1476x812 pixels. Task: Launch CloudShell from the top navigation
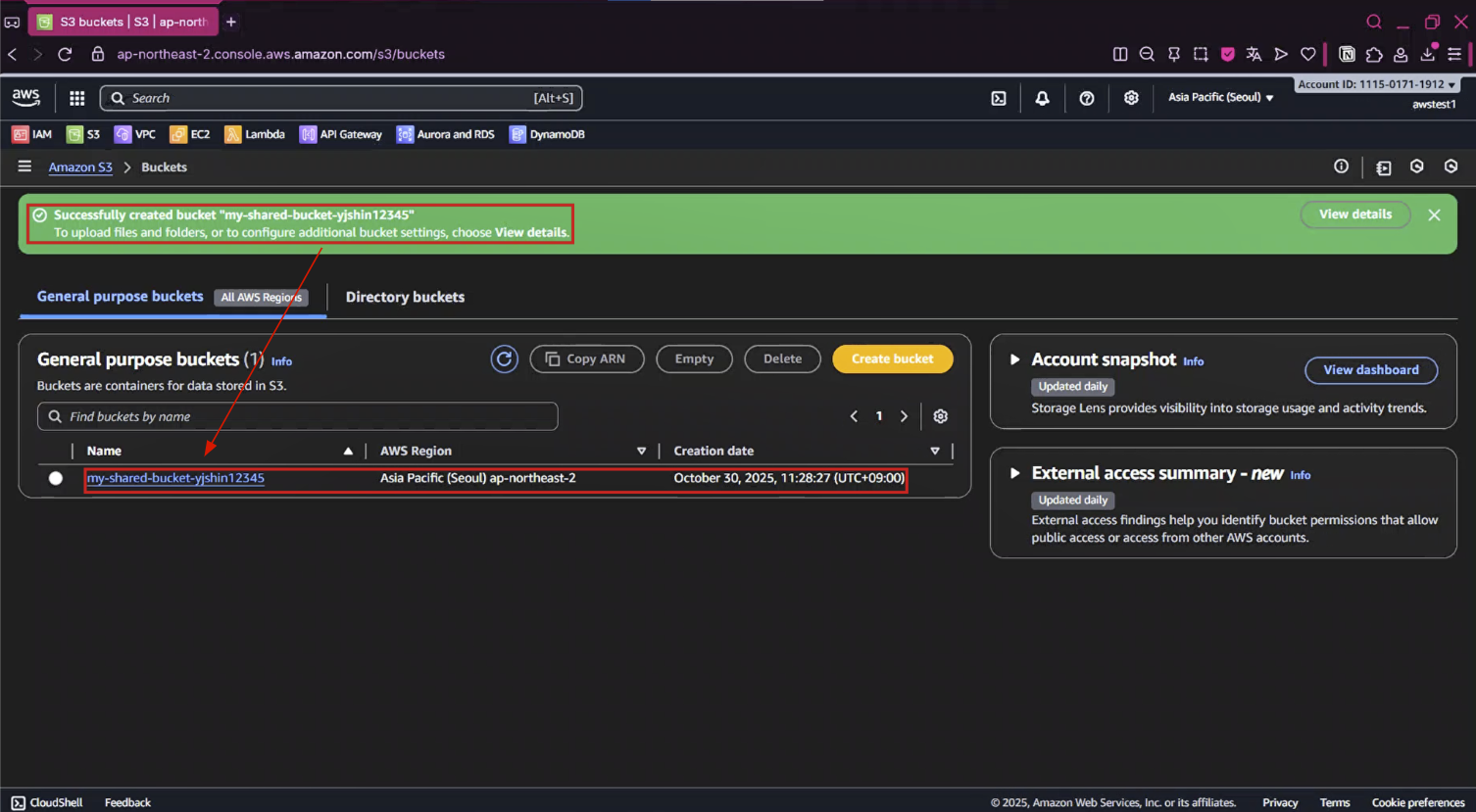(999, 98)
